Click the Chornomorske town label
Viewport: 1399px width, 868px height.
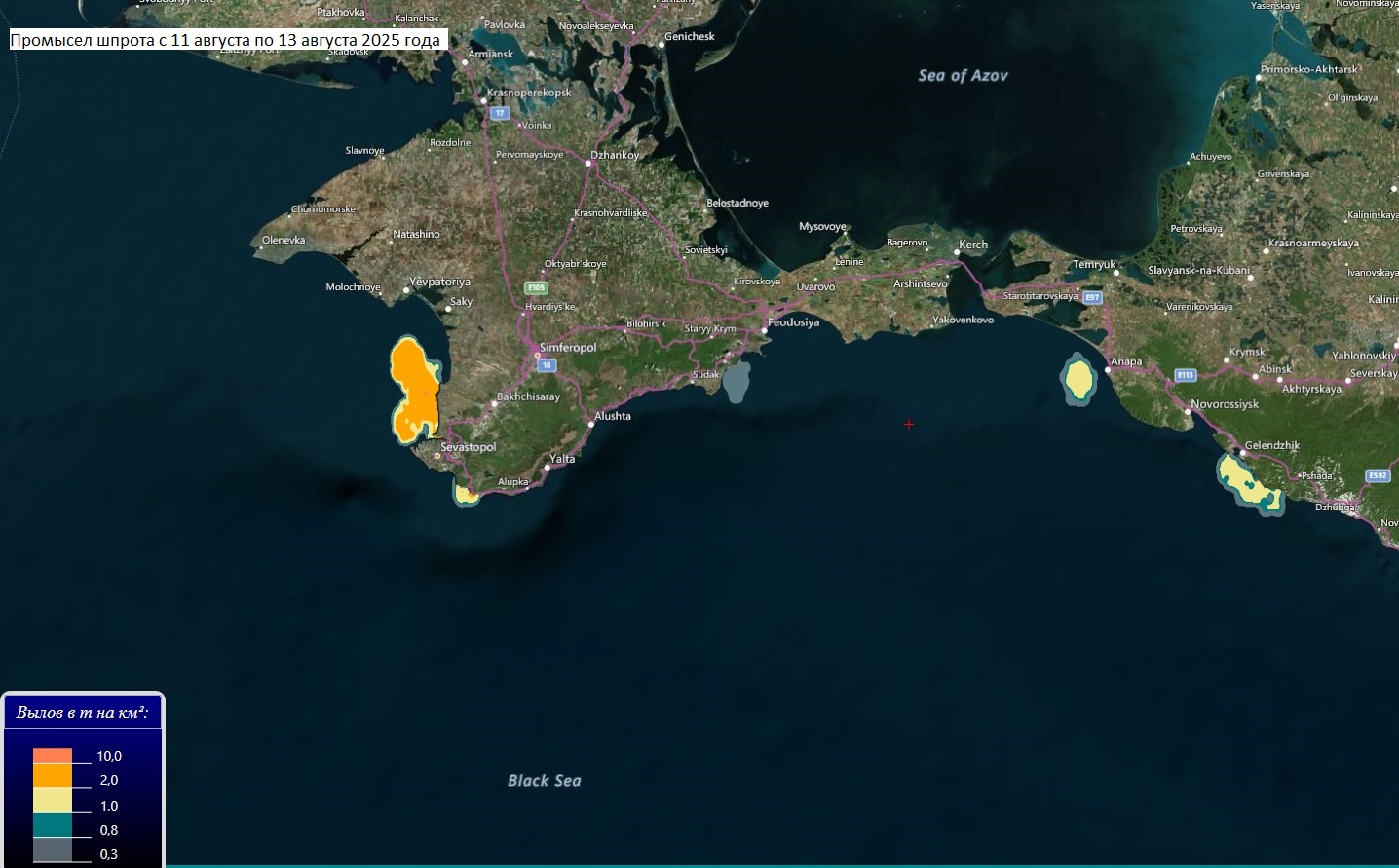tap(323, 209)
